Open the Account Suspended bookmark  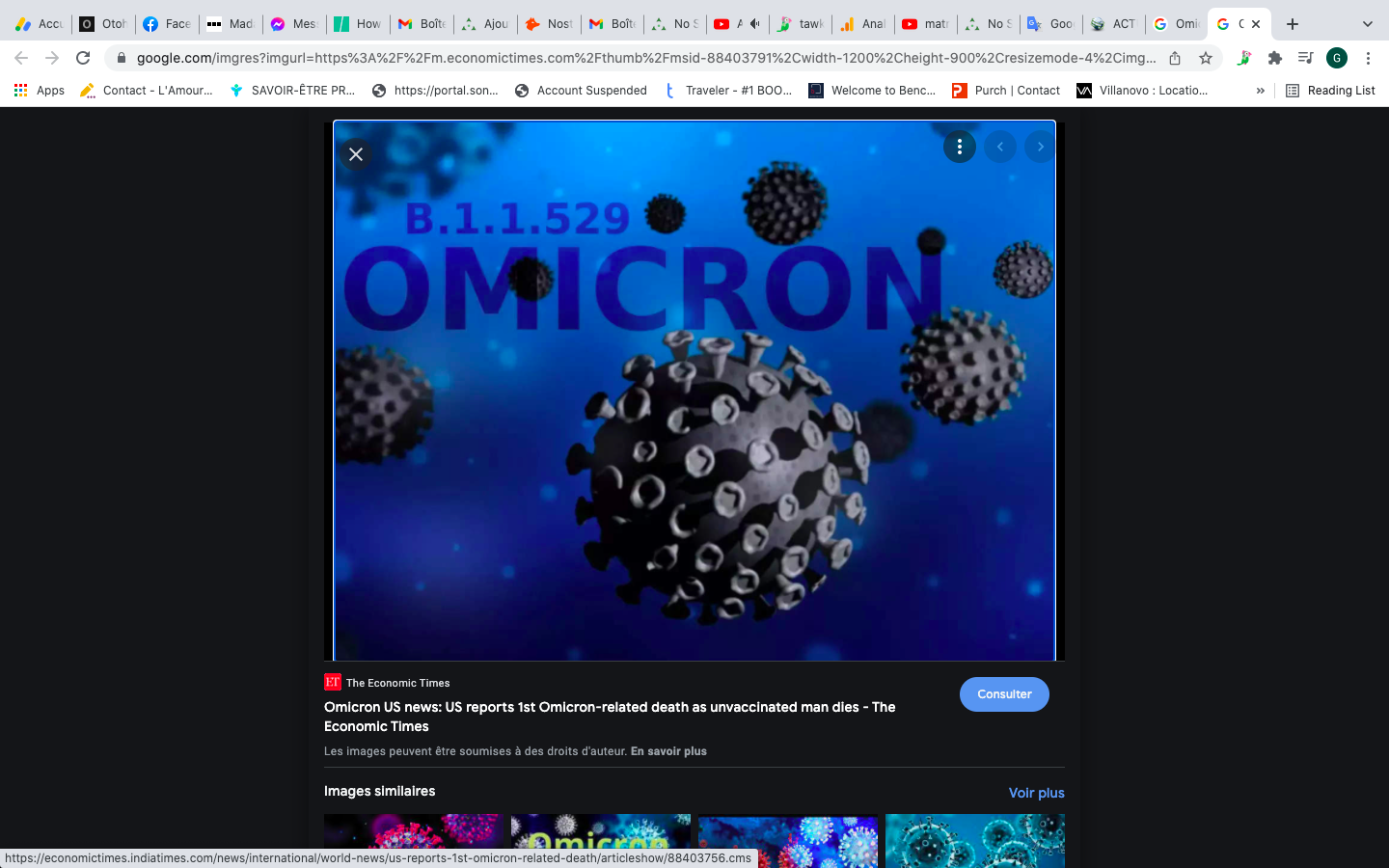click(x=581, y=91)
